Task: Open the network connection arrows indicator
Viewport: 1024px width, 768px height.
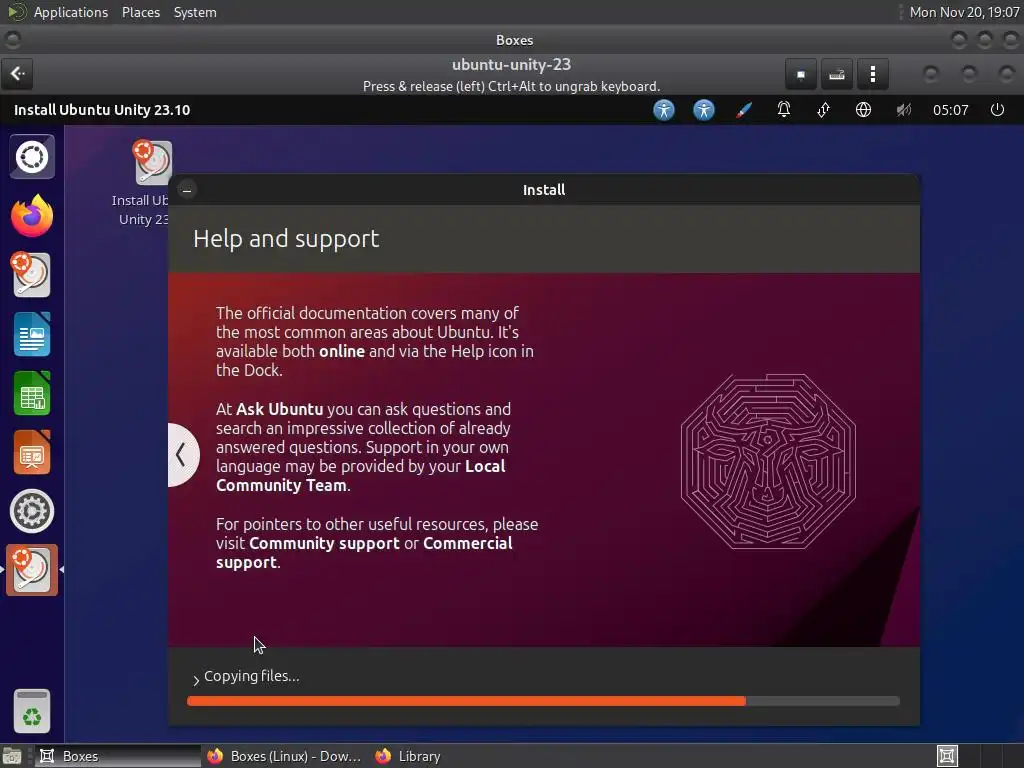Action: pos(824,110)
